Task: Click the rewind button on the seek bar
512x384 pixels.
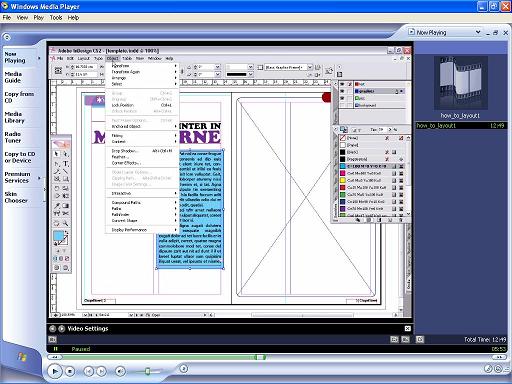Action: [x=55, y=357]
